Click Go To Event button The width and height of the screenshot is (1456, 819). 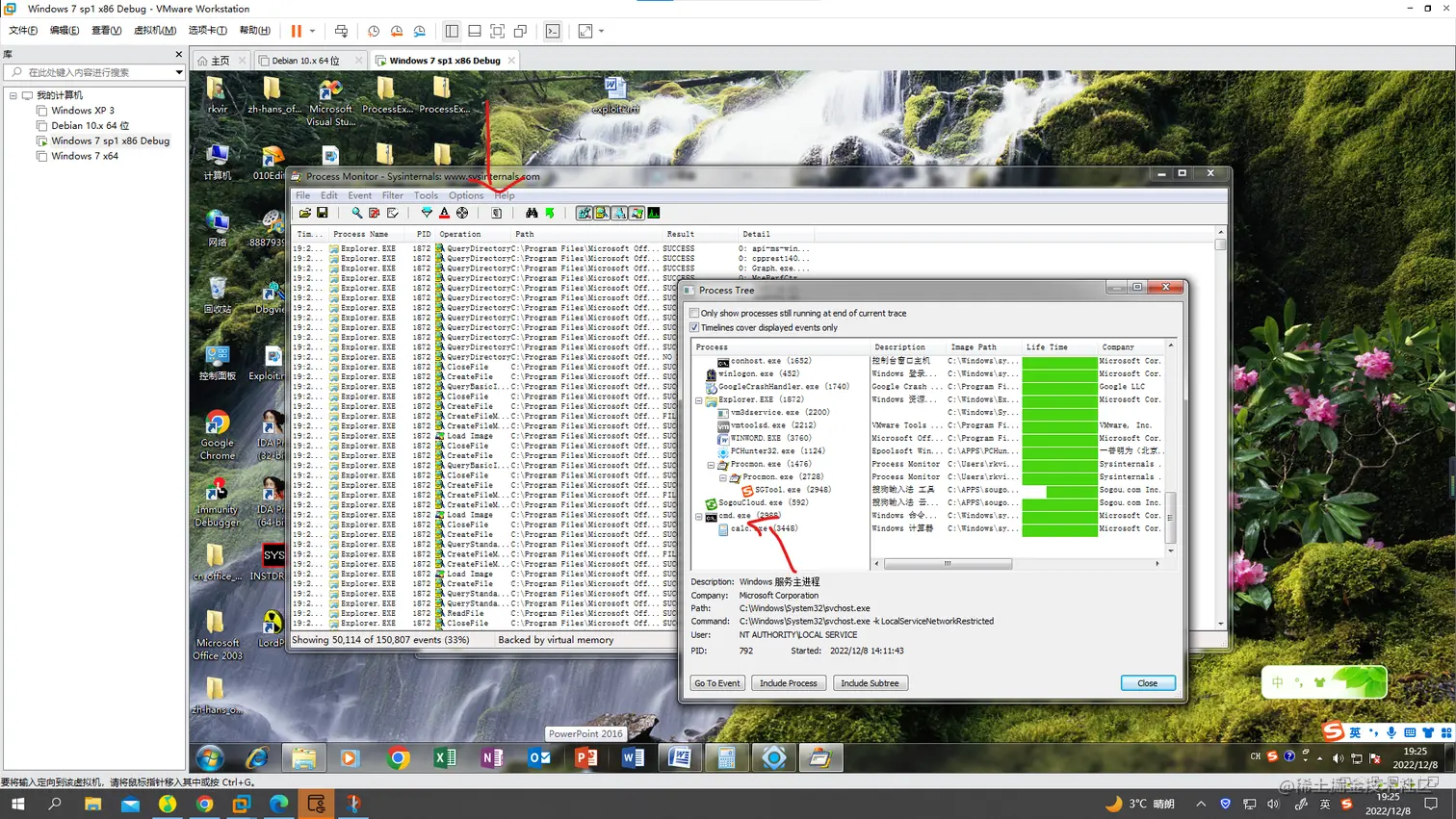pyautogui.click(x=717, y=683)
